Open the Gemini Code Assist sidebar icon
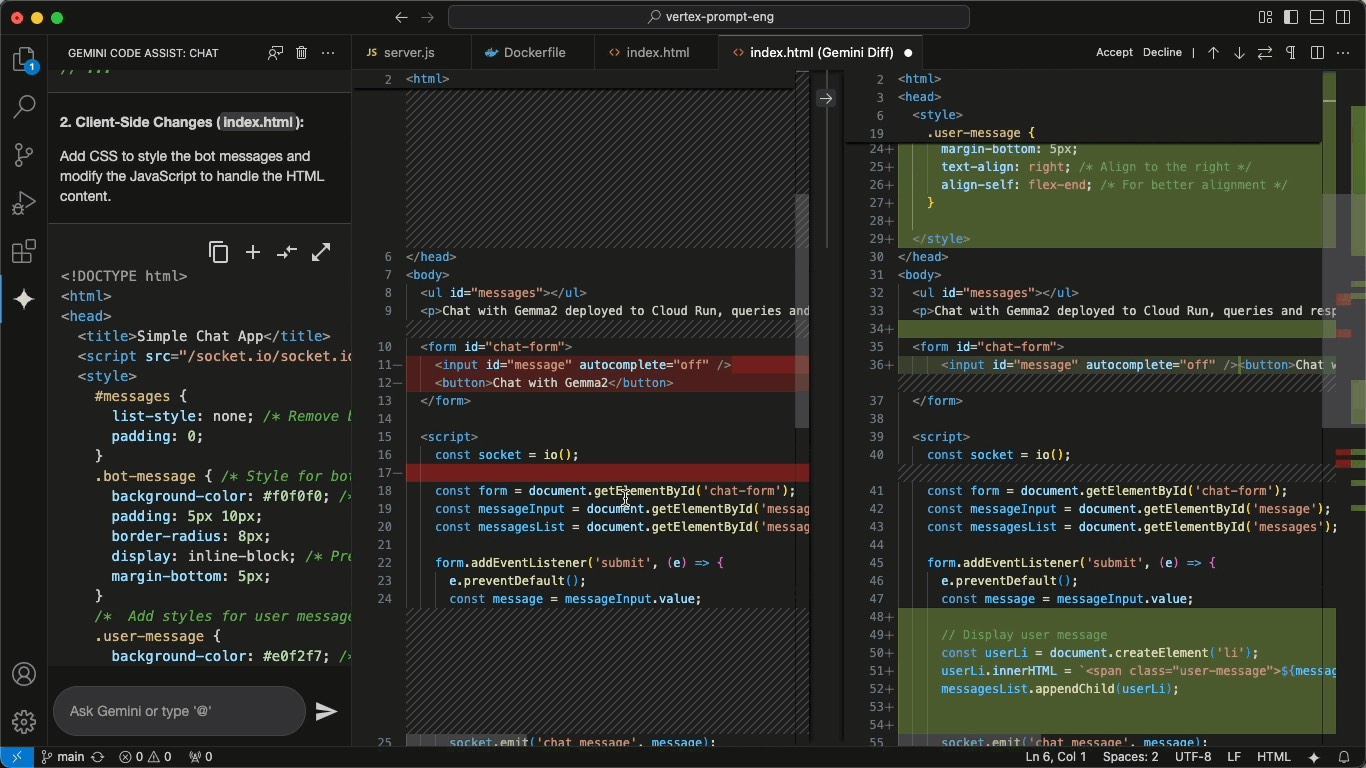The width and height of the screenshot is (1366, 768). coord(24,299)
